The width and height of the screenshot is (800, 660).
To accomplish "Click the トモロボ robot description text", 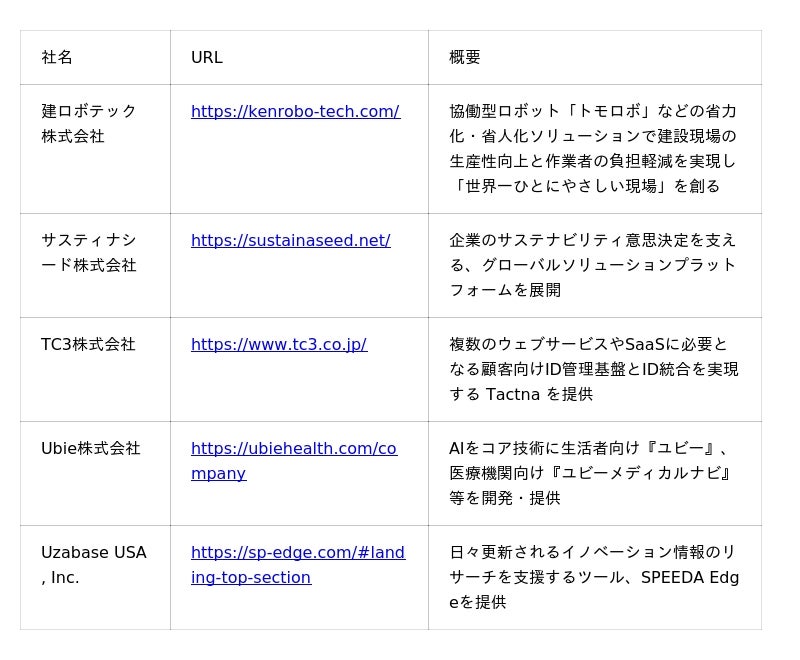I will [593, 111].
